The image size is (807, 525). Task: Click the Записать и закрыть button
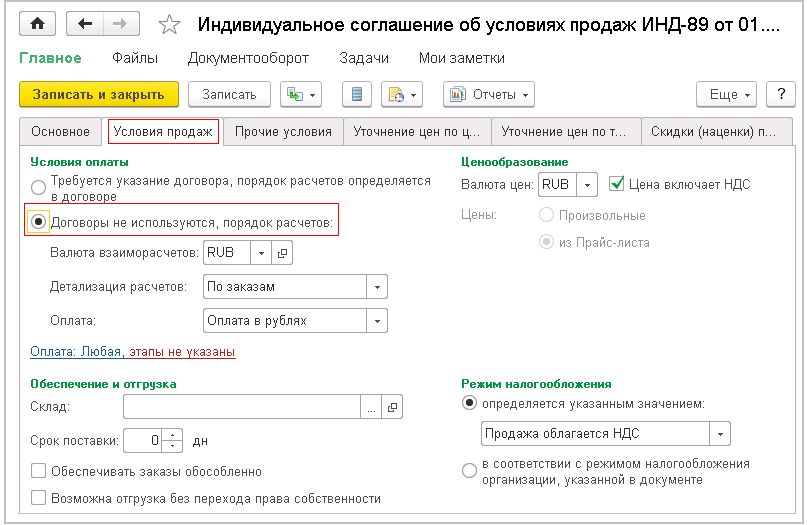click(98, 94)
